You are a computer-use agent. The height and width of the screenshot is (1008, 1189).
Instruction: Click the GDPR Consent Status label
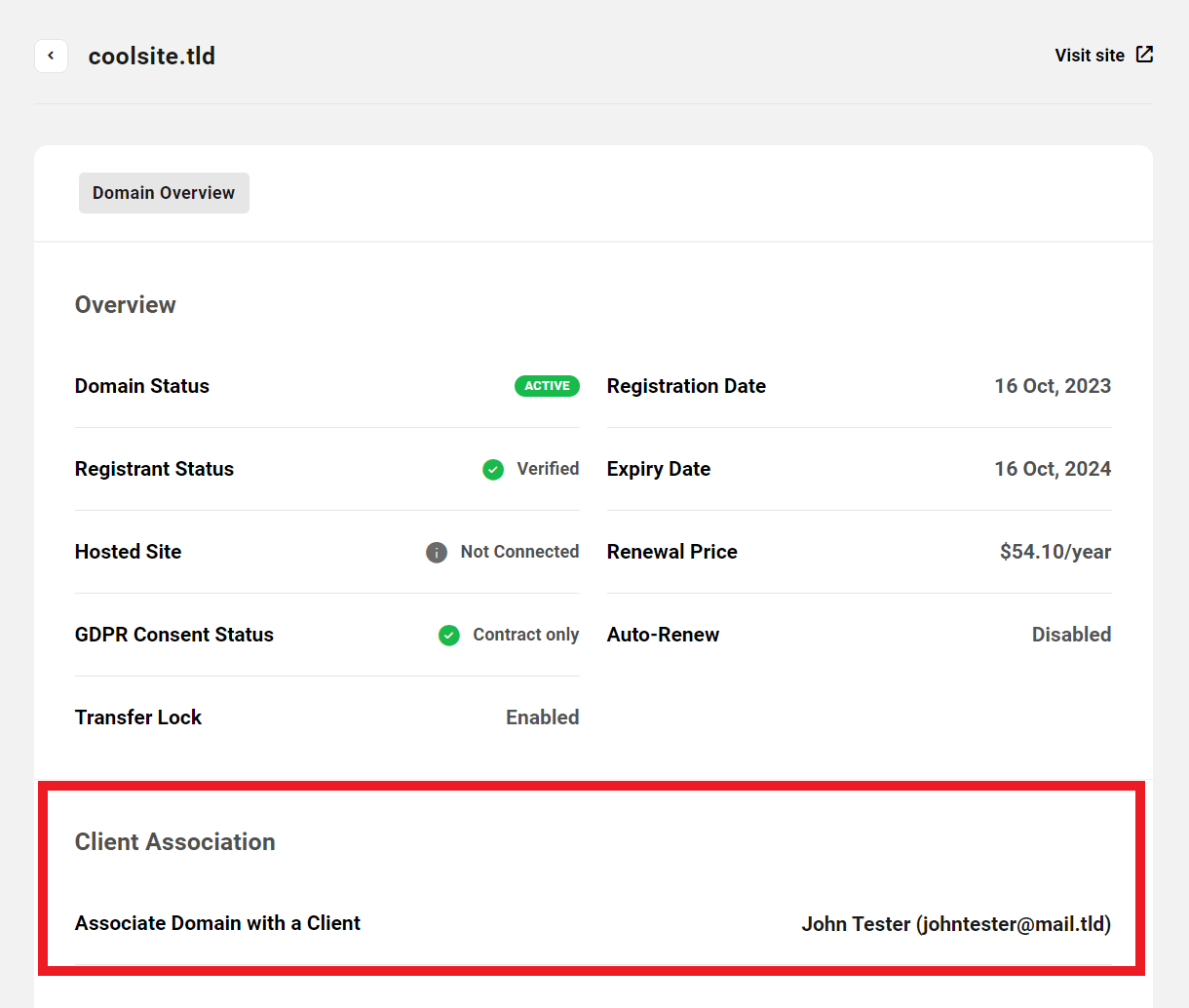click(x=174, y=635)
